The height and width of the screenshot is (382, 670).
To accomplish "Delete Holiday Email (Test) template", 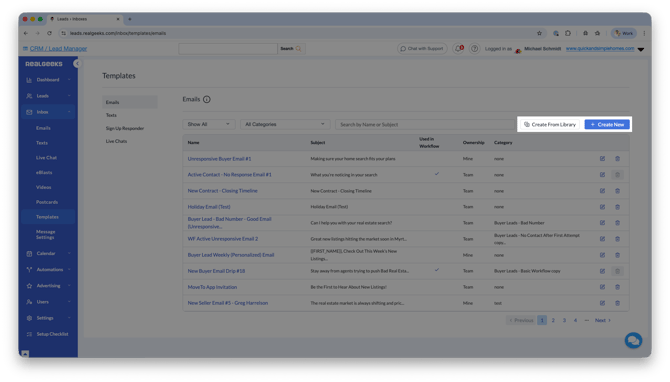I will click(x=617, y=207).
